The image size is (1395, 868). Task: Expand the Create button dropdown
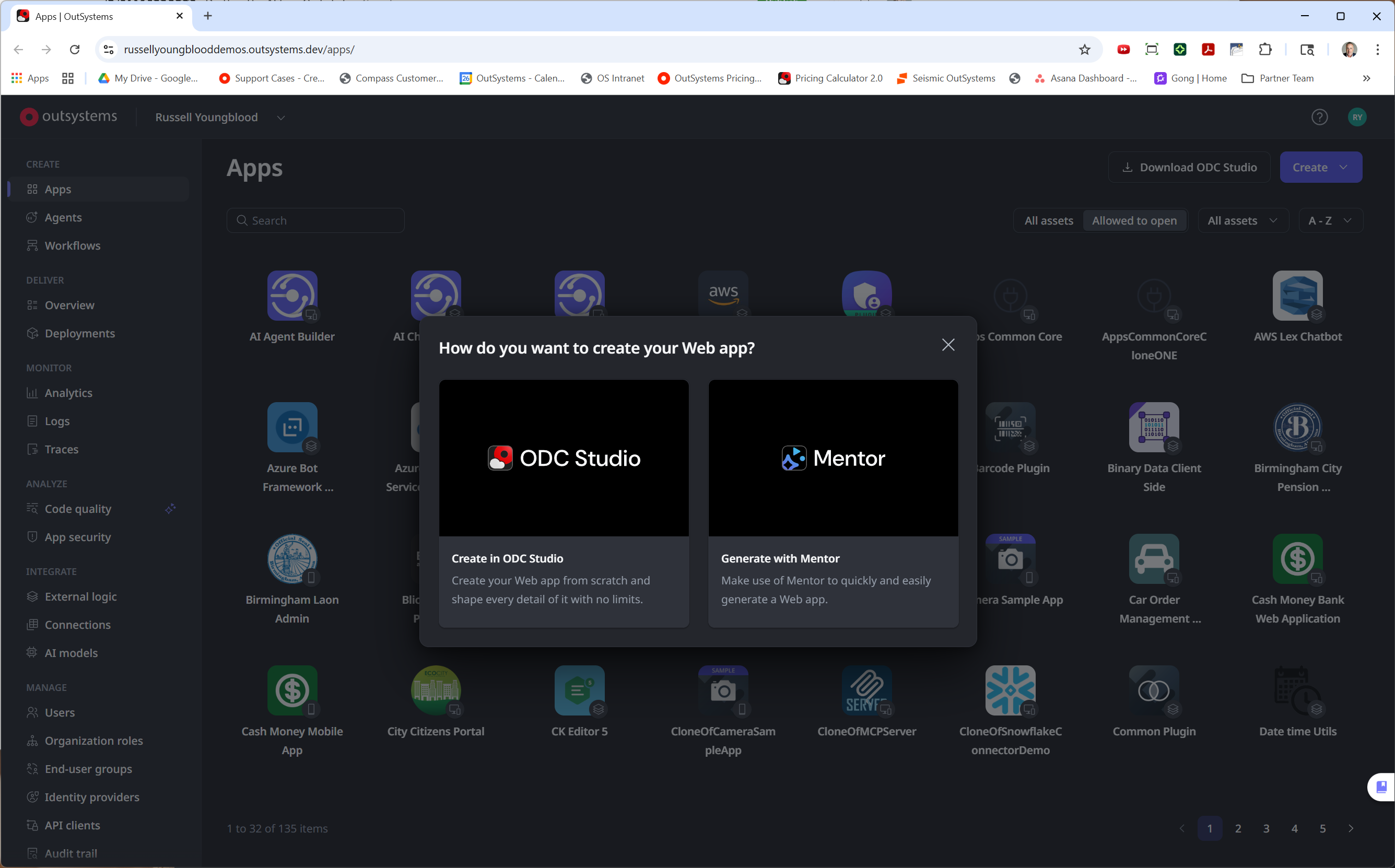point(1320,167)
